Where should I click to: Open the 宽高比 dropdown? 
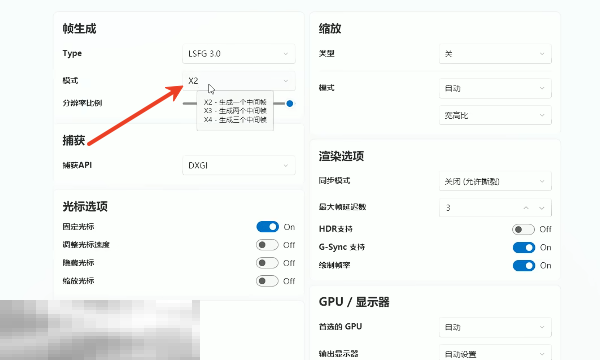(495, 115)
